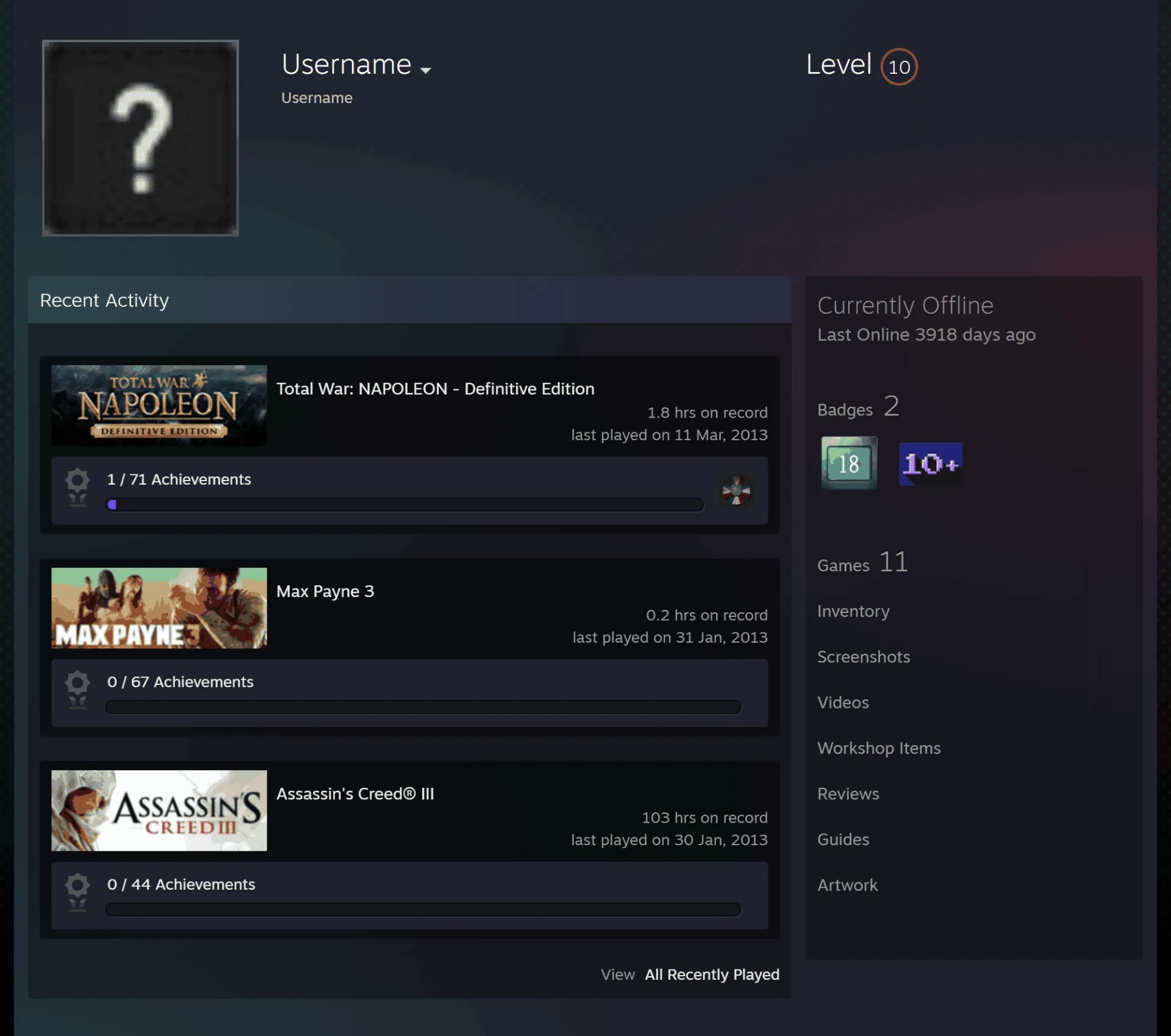Open the Games 11 link
This screenshot has height=1036, width=1171.
click(x=862, y=563)
